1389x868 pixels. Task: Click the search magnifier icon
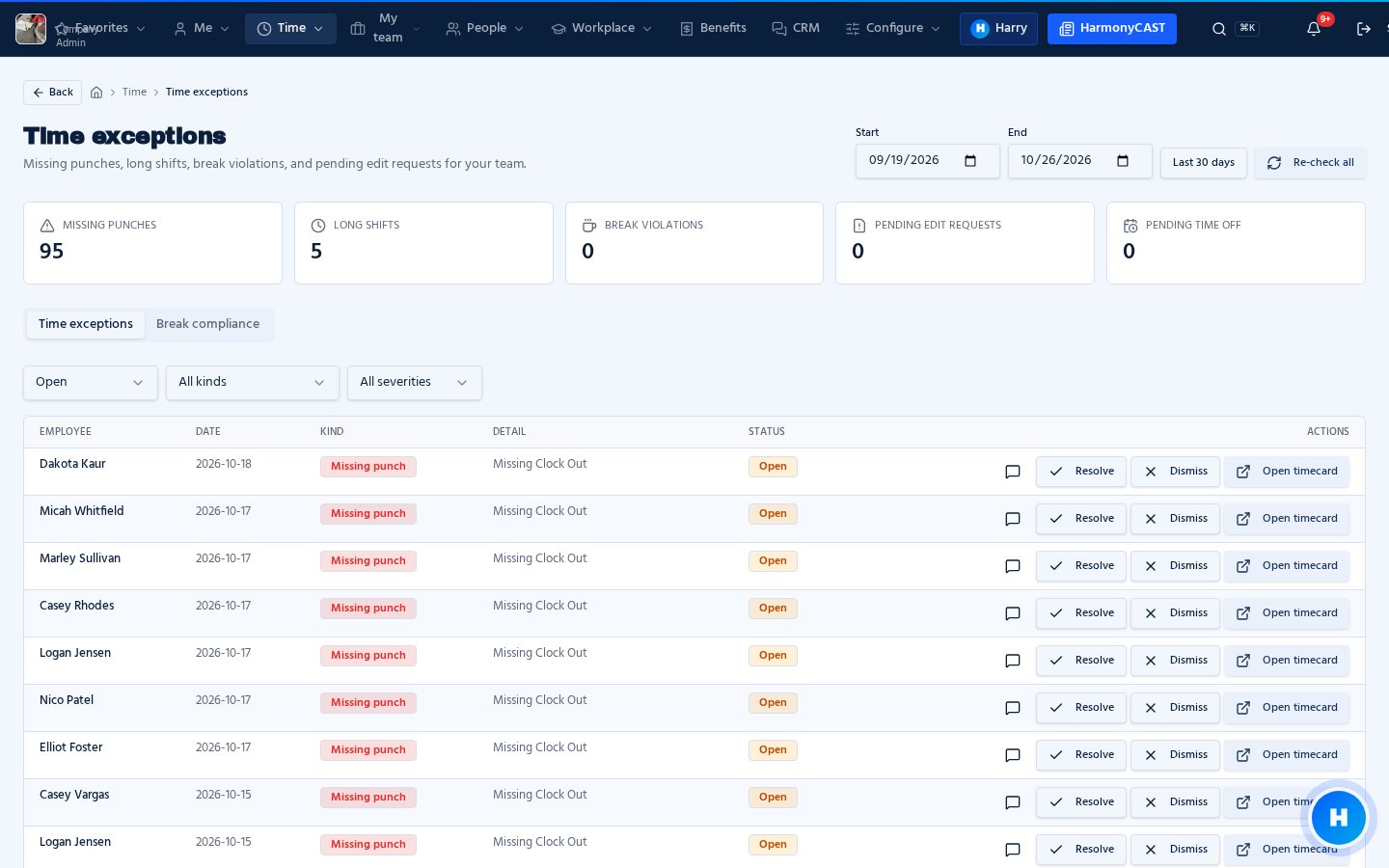click(1219, 29)
